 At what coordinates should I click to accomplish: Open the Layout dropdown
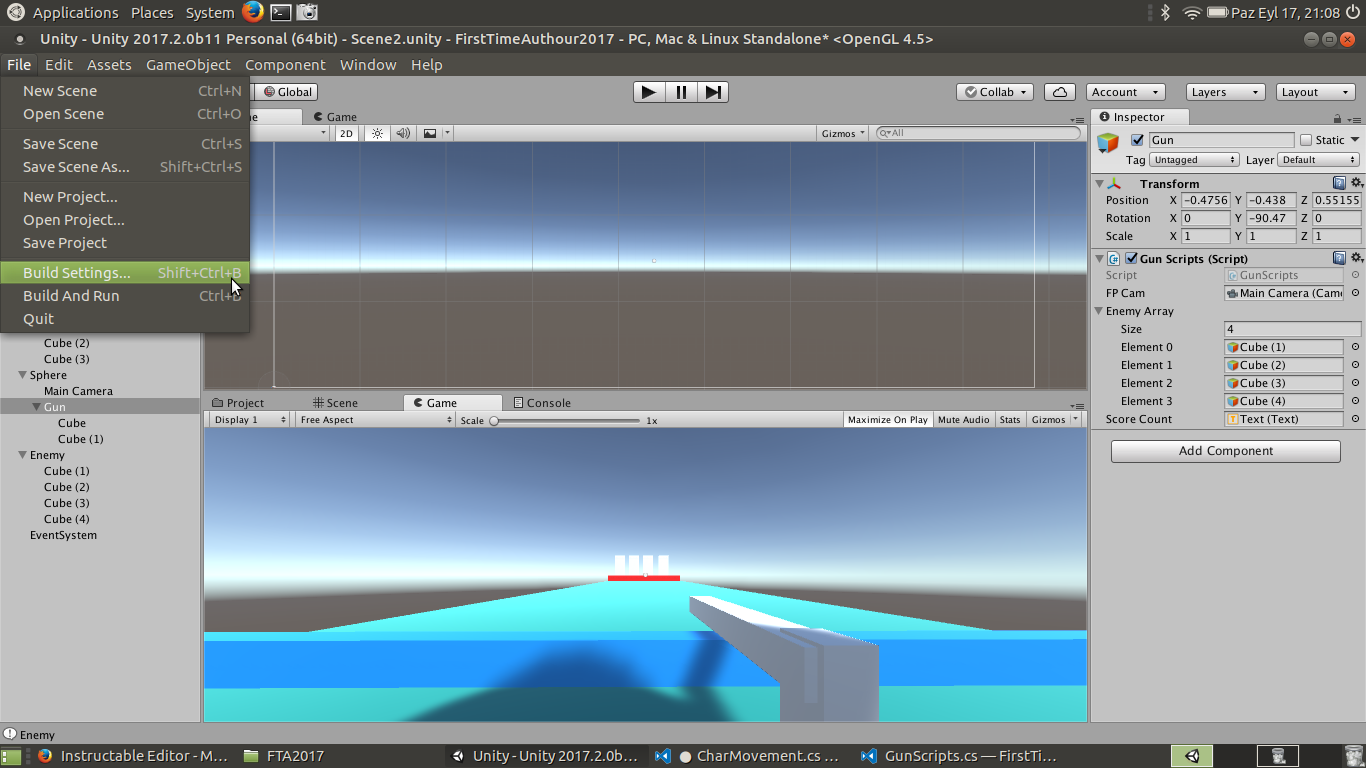pos(1316,92)
